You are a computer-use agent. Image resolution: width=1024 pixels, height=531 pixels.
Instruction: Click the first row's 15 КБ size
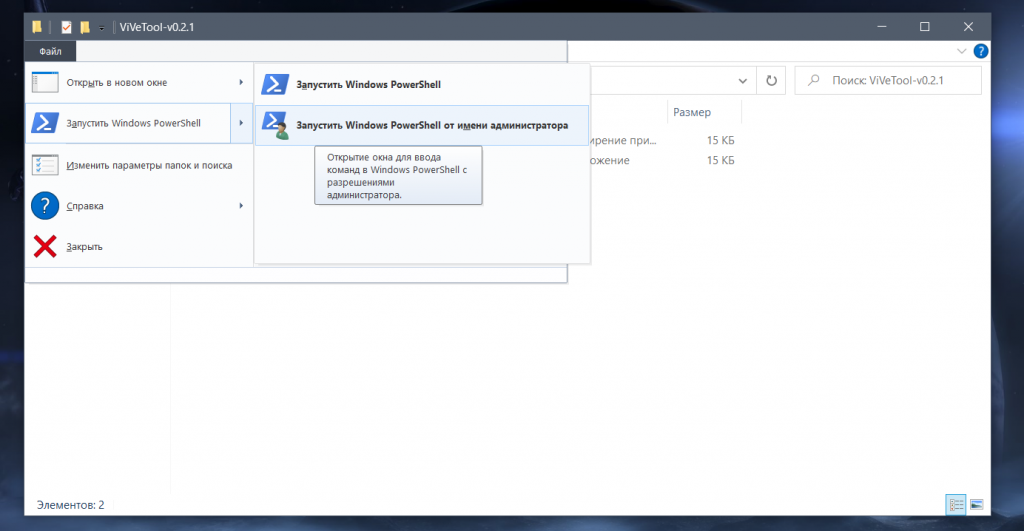coord(720,140)
